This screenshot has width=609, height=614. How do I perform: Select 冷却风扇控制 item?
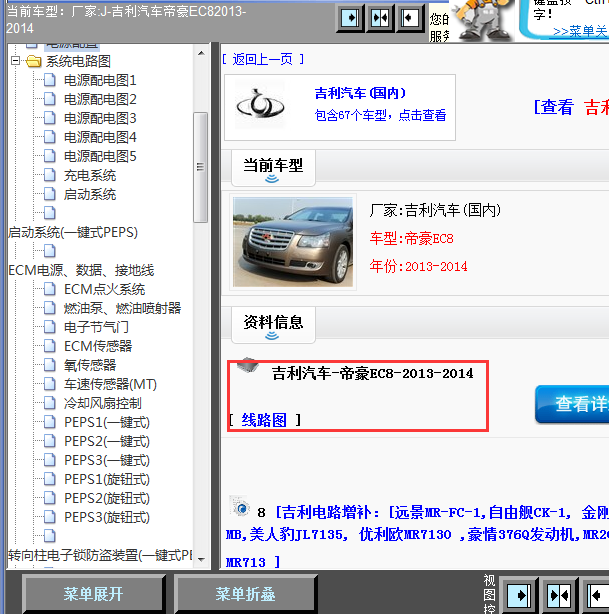(x=103, y=403)
